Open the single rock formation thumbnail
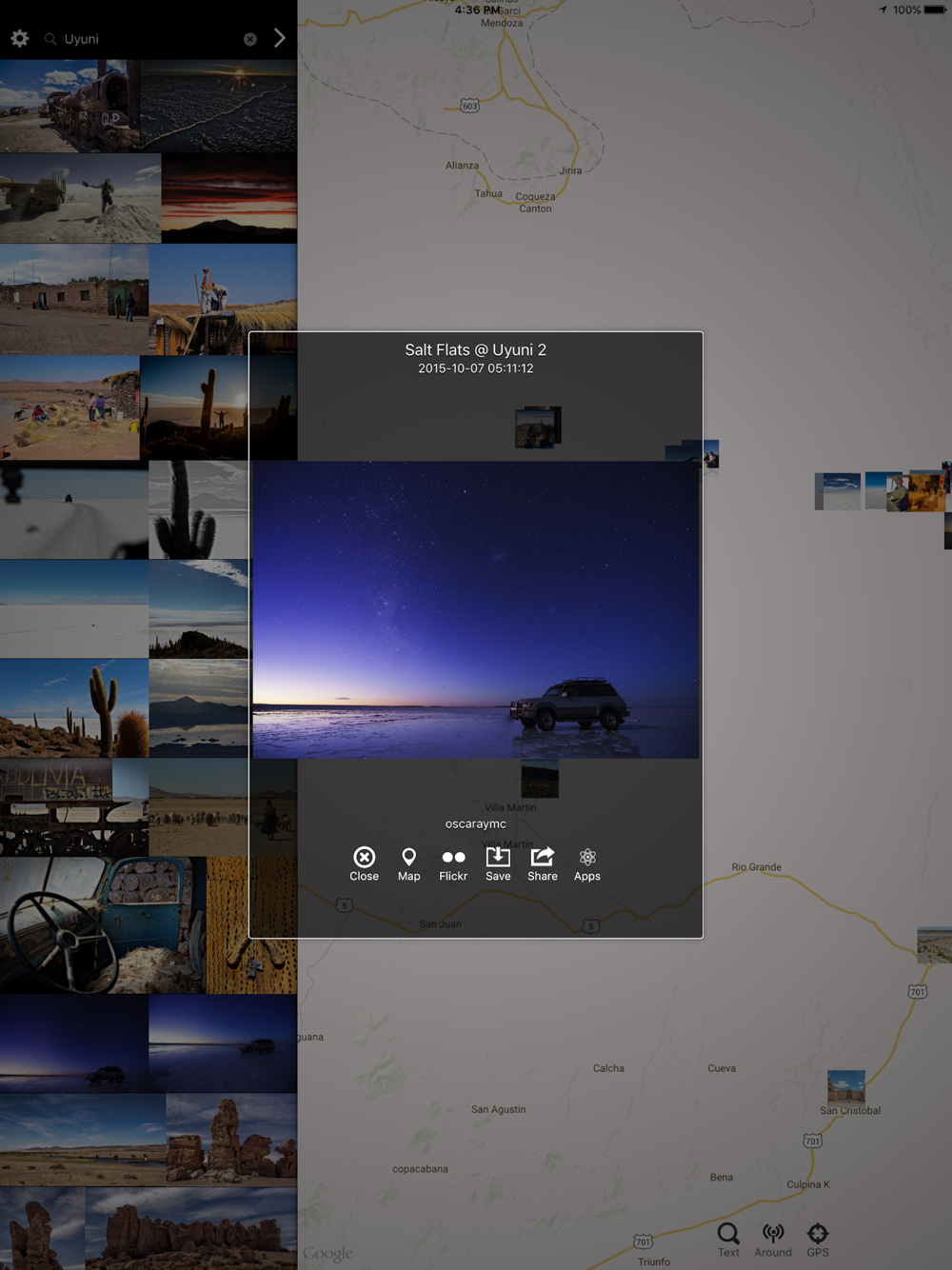This screenshot has width=952, height=1270. (231, 1140)
